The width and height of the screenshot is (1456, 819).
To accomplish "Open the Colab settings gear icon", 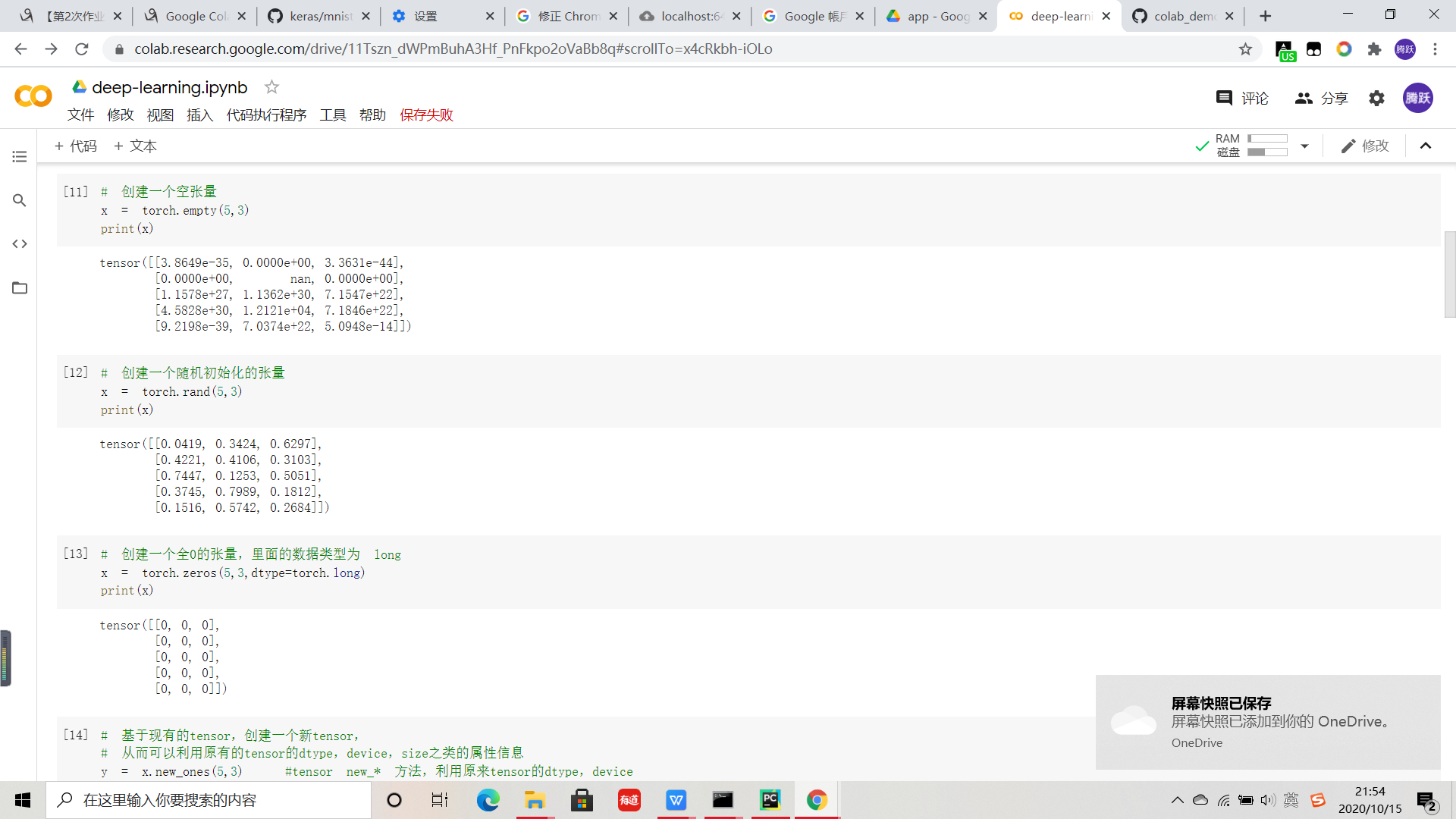I will pyautogui.click(x=1376, y=98).
